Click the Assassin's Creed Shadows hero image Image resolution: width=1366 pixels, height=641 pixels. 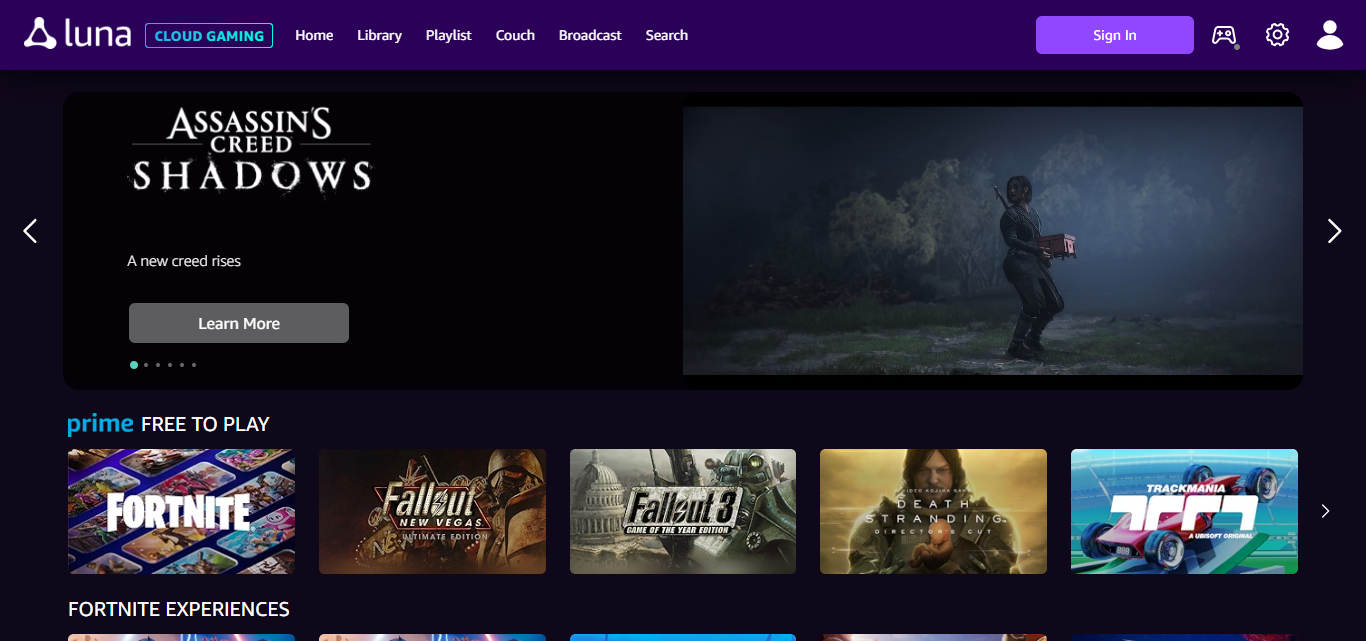point(993,241)
